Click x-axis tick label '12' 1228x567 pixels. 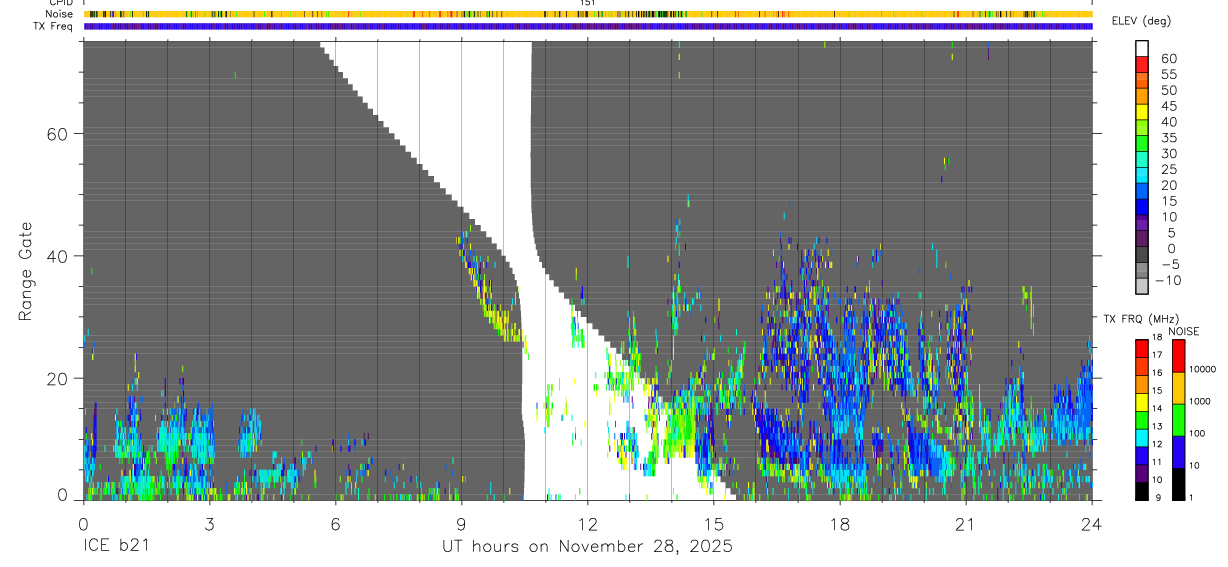click(x=587, y=524)
